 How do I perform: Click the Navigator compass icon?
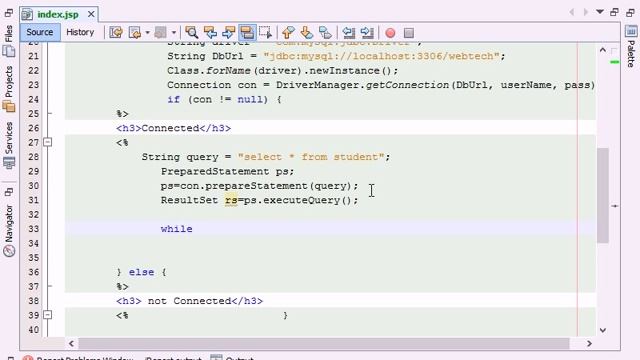(x=9, y=251)
